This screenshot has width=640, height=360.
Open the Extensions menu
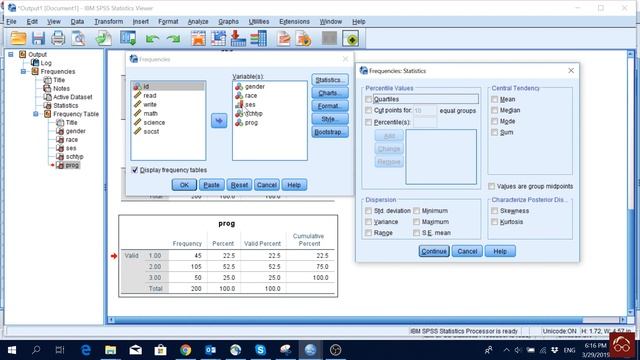point(294,22)
